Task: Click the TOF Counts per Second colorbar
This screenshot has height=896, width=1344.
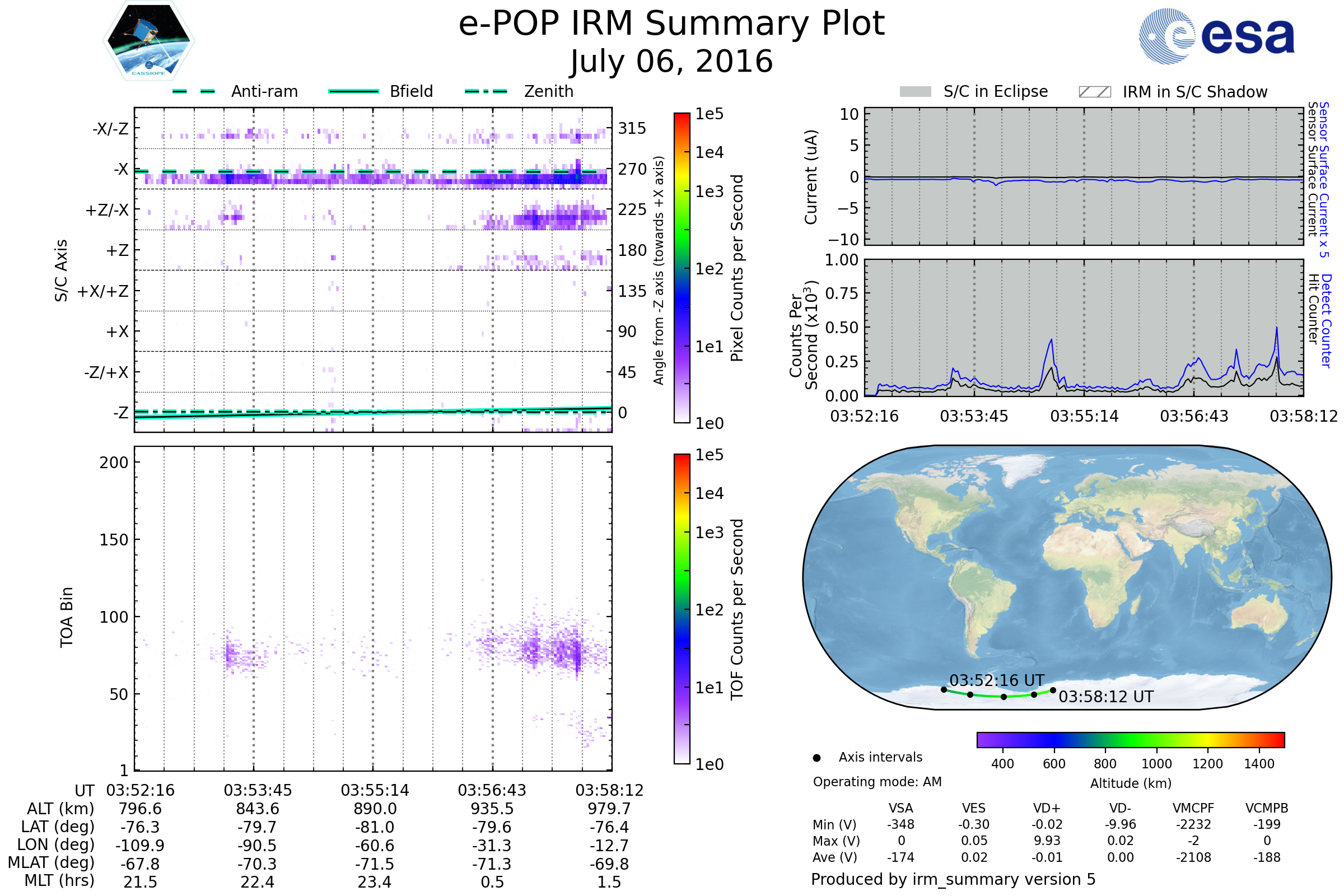Action: pyautogui.click(x=682, y=609)
